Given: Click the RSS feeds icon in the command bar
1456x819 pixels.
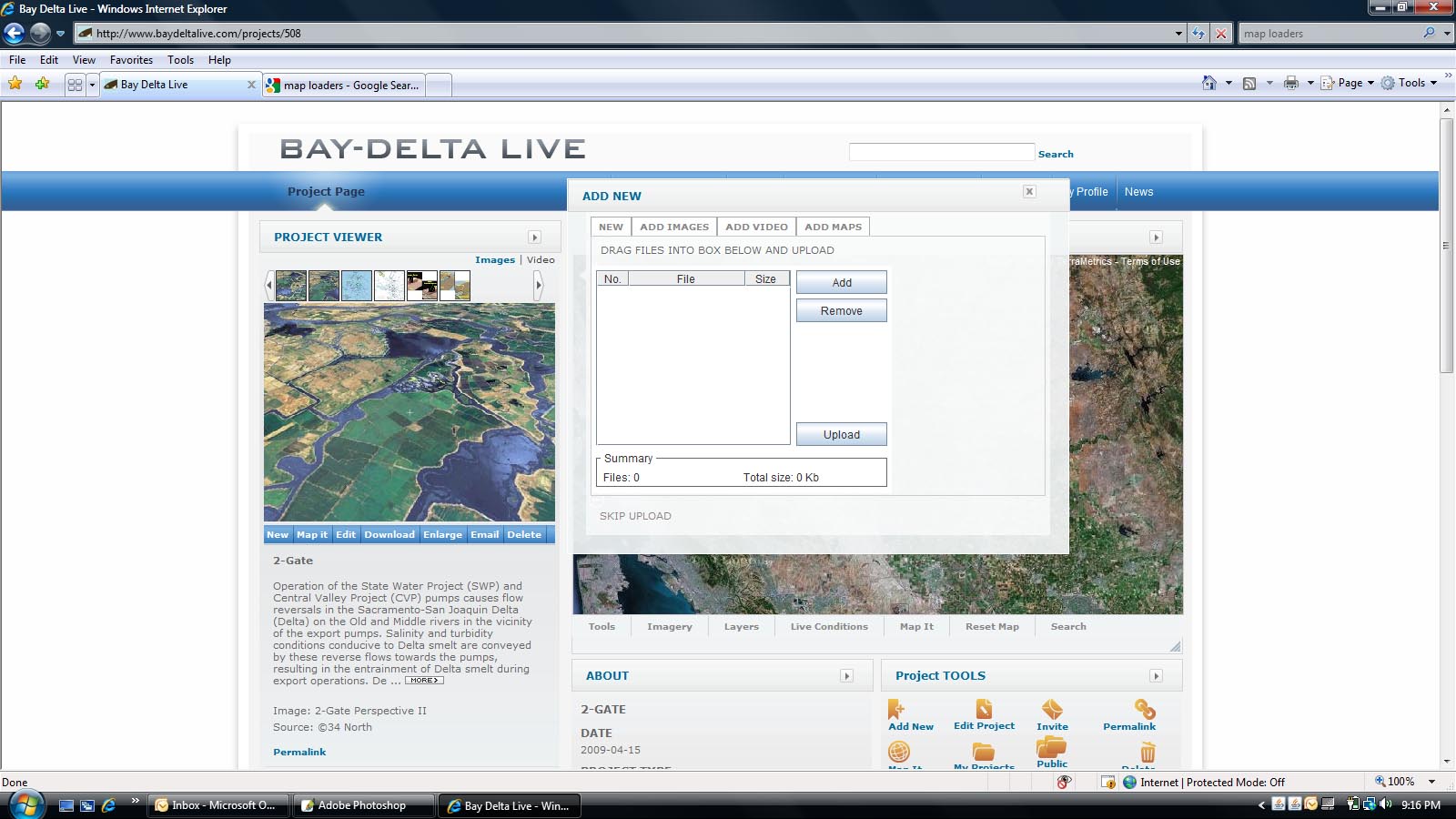Looking at the screenshot, I should (x=1249, y=83).
